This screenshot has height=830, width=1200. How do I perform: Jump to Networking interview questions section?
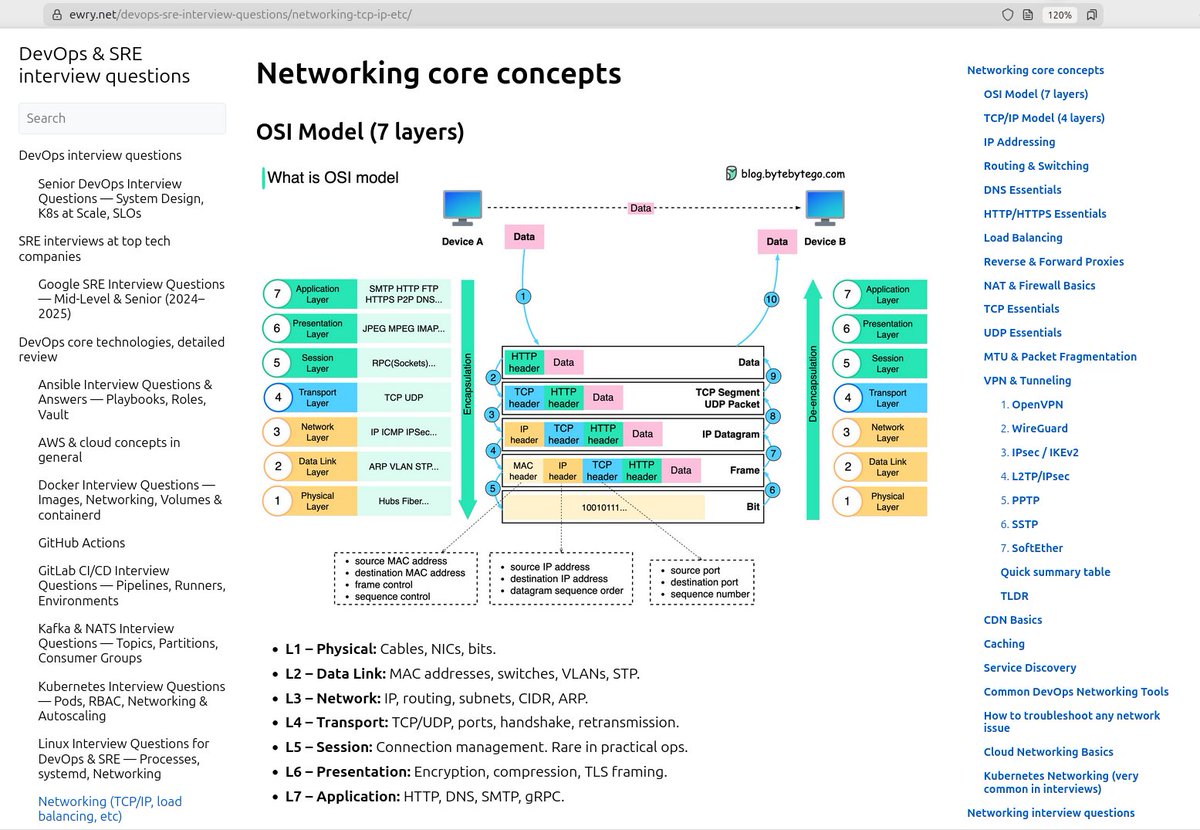1051,813
